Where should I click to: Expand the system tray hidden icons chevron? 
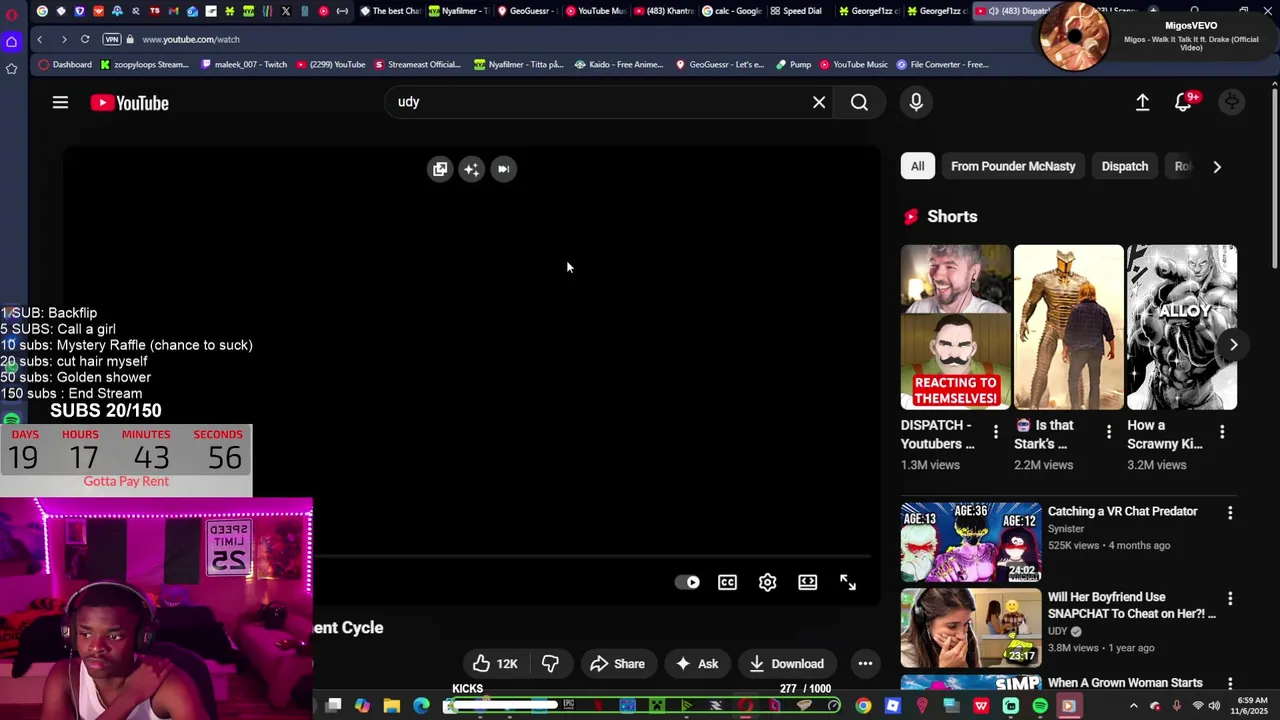(x=1133, y=706)
